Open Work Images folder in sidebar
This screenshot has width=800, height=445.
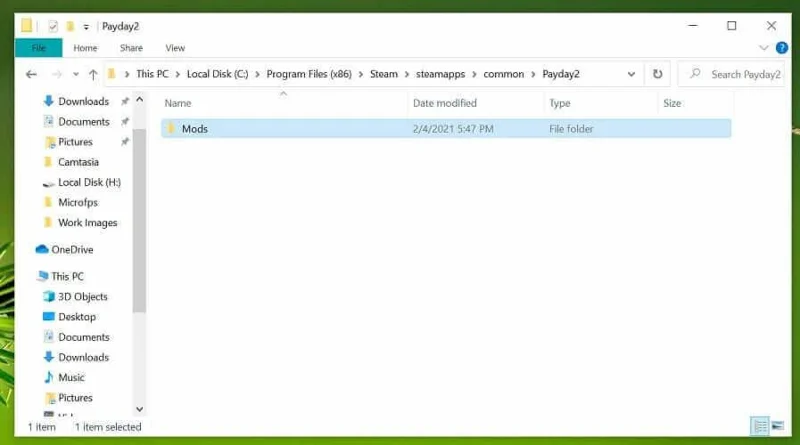coord(87,222)
